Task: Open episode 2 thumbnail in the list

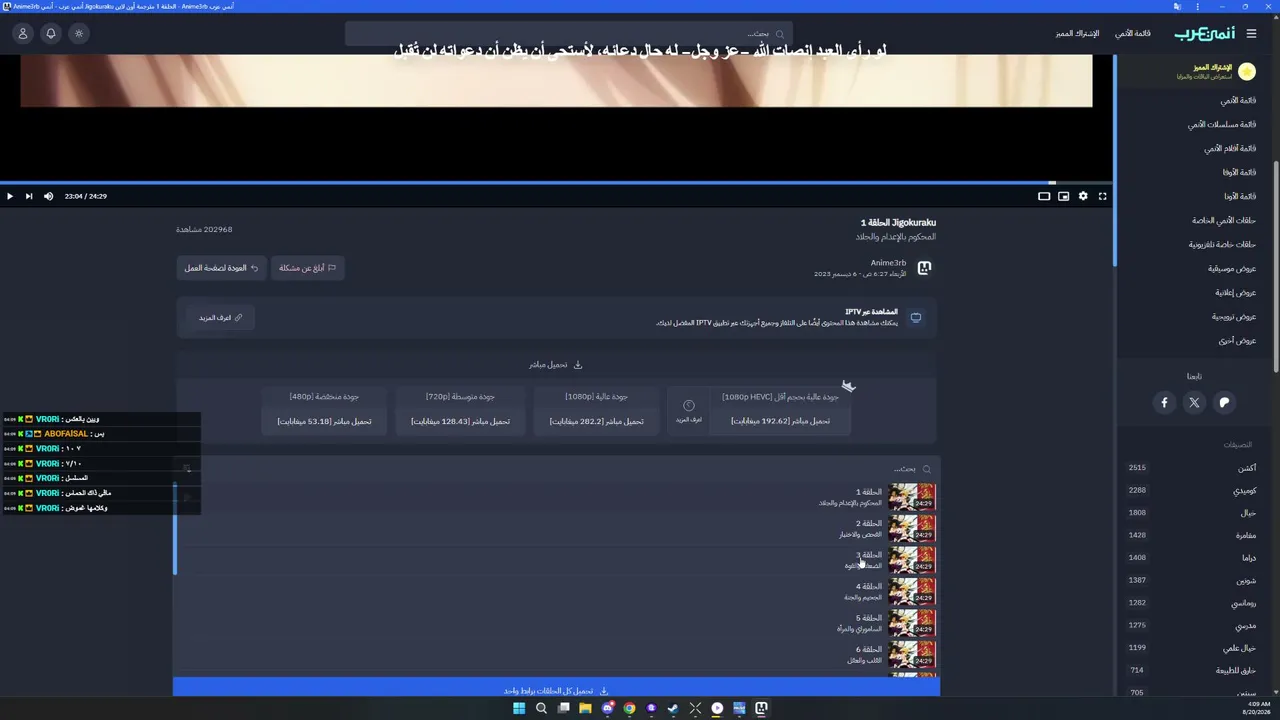Action: [912, 528]
